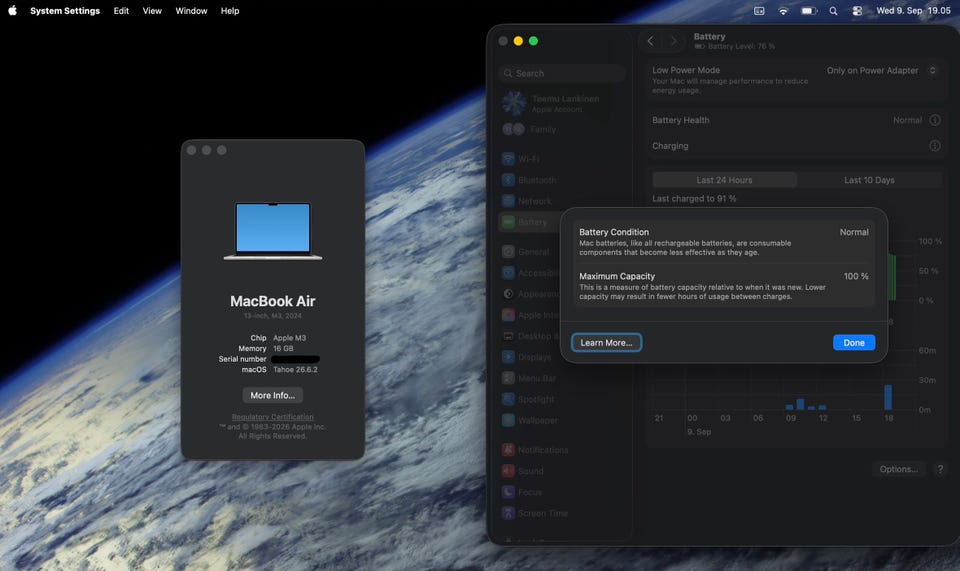Click Learn More in battery health dialog
The height and width of the screenshot is (571, 960).
pyautogui.click(x=606, y=343)
